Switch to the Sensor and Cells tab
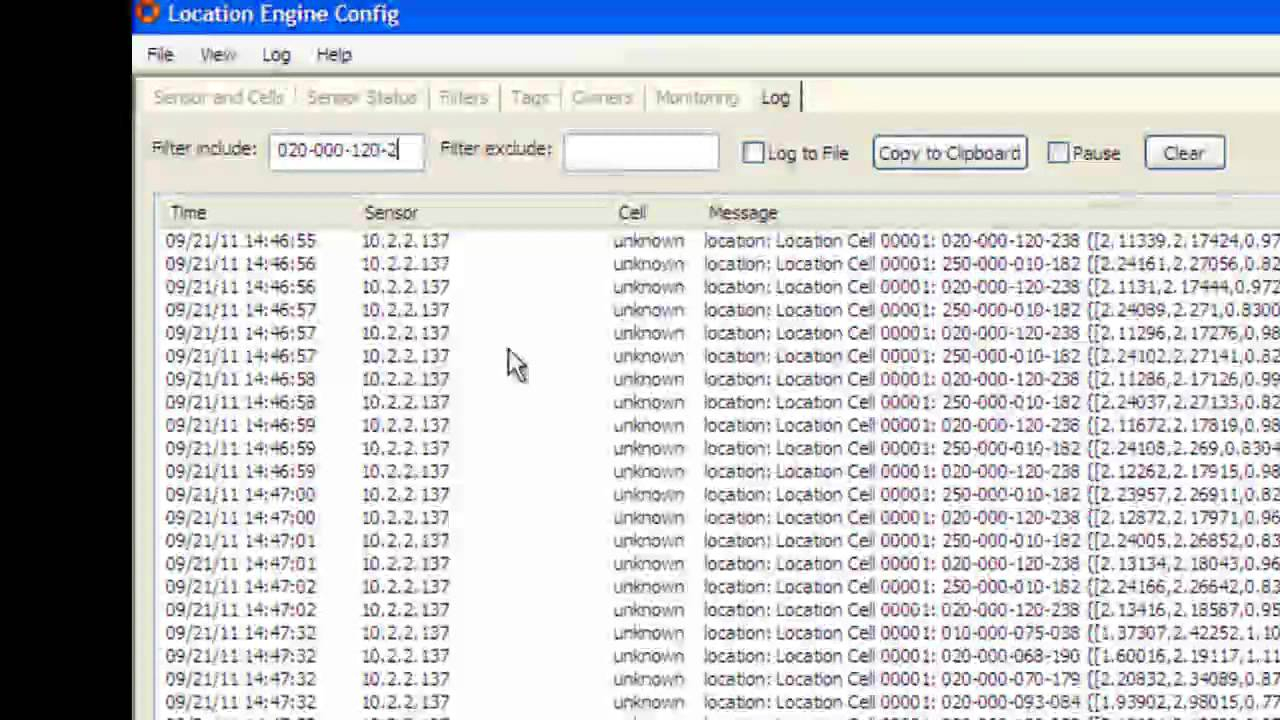Screen dimensions: 1280x720 pyautogui.click(x=218, y=98)
